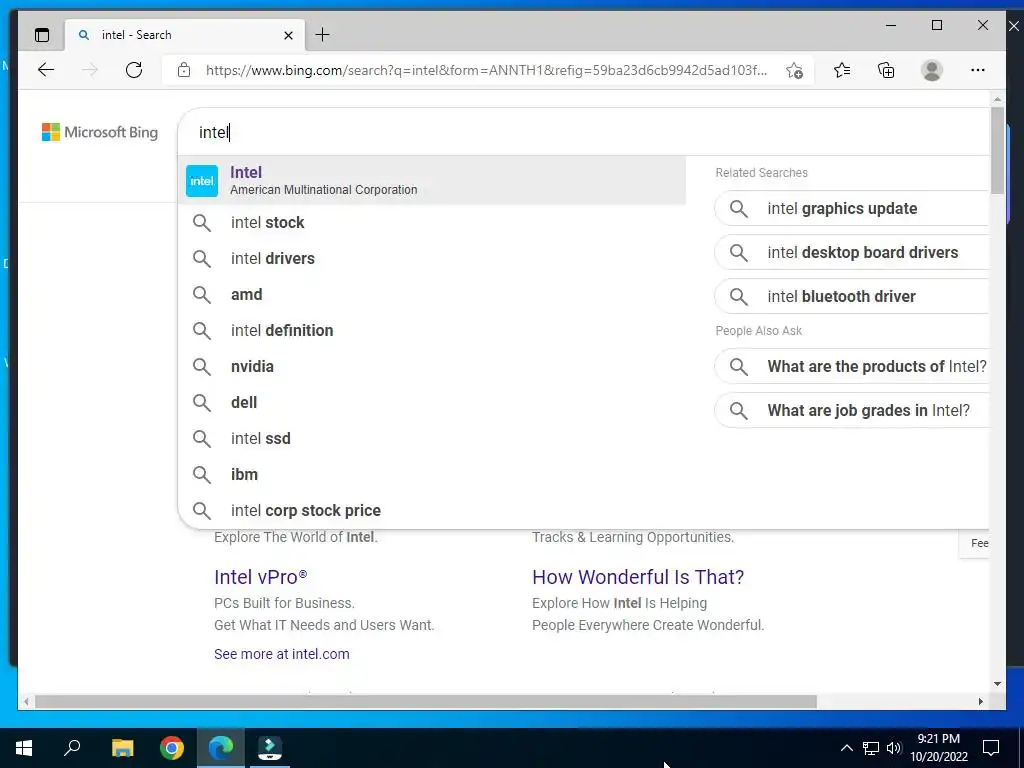
Task: Select the 'intel - Search' tab
Action: (185, 35)
